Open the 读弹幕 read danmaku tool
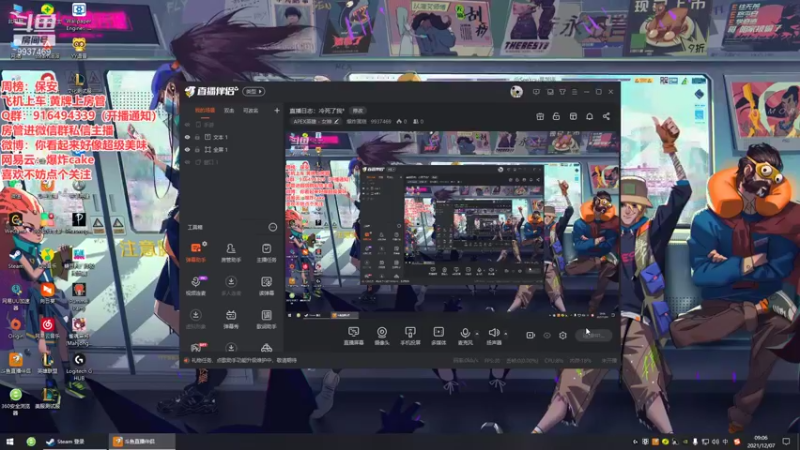Image resolution: width=800 pixels, height=450 pixels. pyautogui.click(x=266, y=286)
